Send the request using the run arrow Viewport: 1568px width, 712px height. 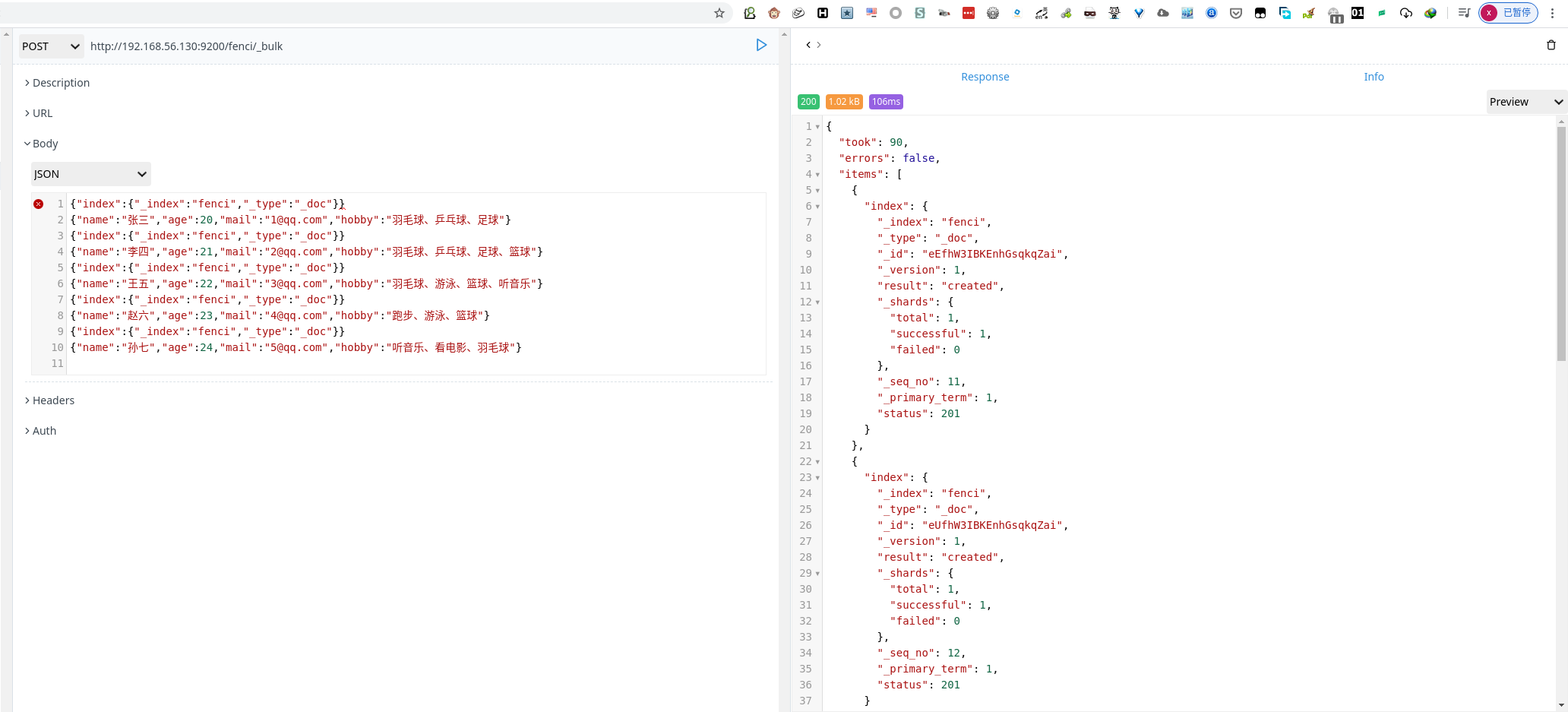(x=762, y=46)
